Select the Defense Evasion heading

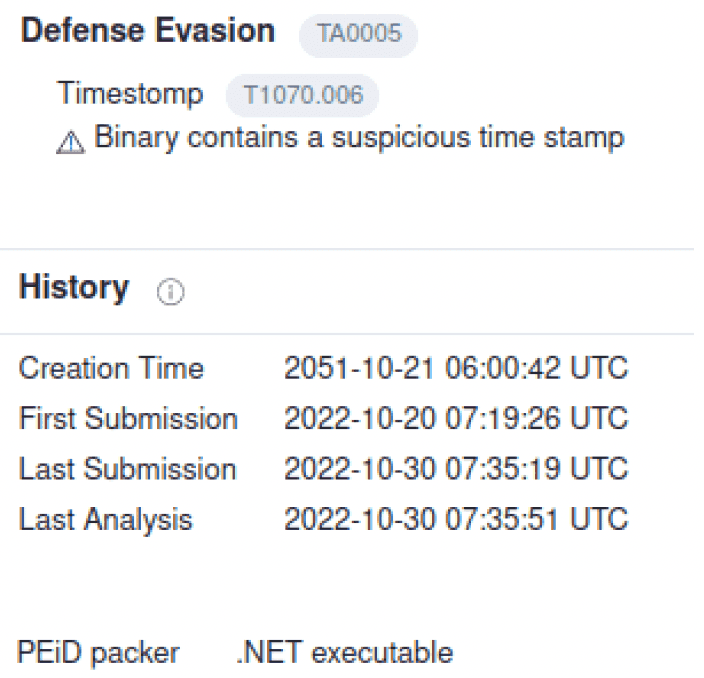(148, 32)
